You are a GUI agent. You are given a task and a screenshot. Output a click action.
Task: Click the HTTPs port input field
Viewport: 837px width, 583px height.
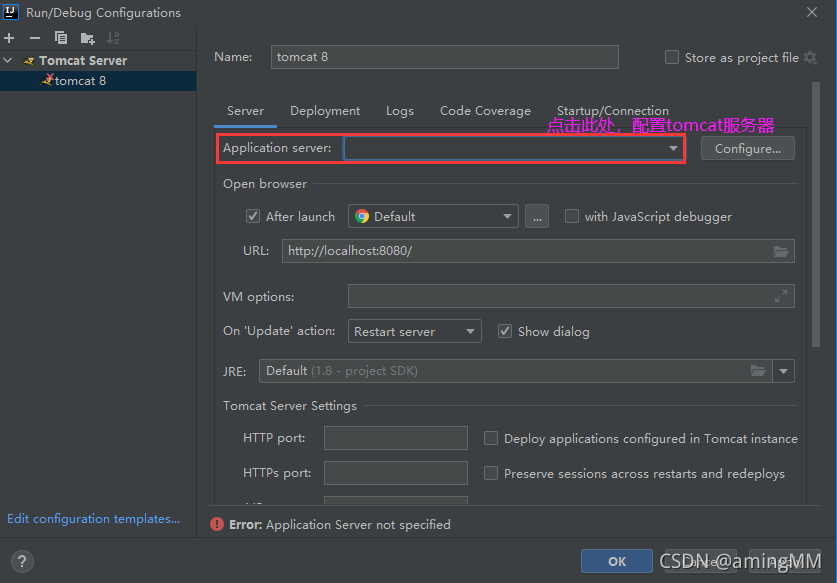click(396, 473)
